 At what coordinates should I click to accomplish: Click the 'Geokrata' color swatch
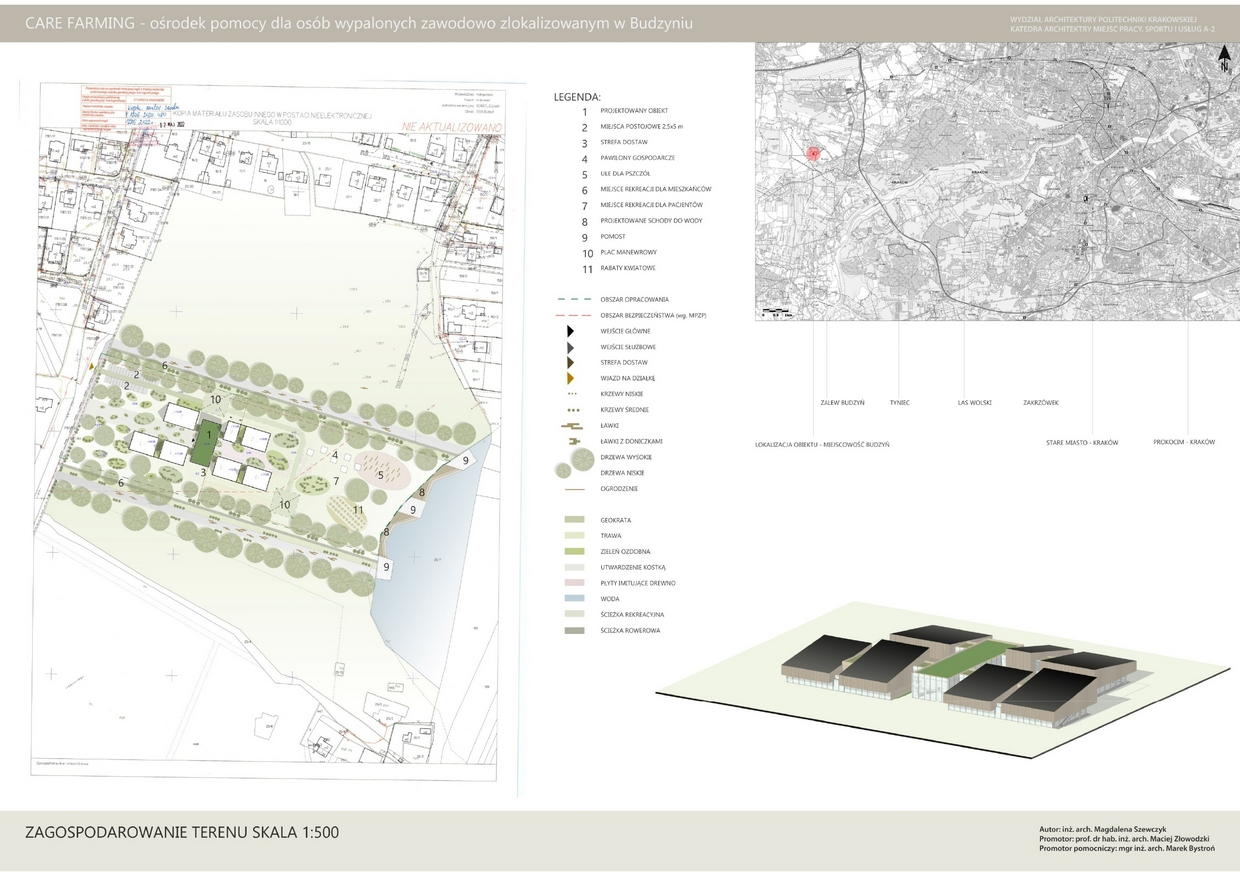point(574,520)
